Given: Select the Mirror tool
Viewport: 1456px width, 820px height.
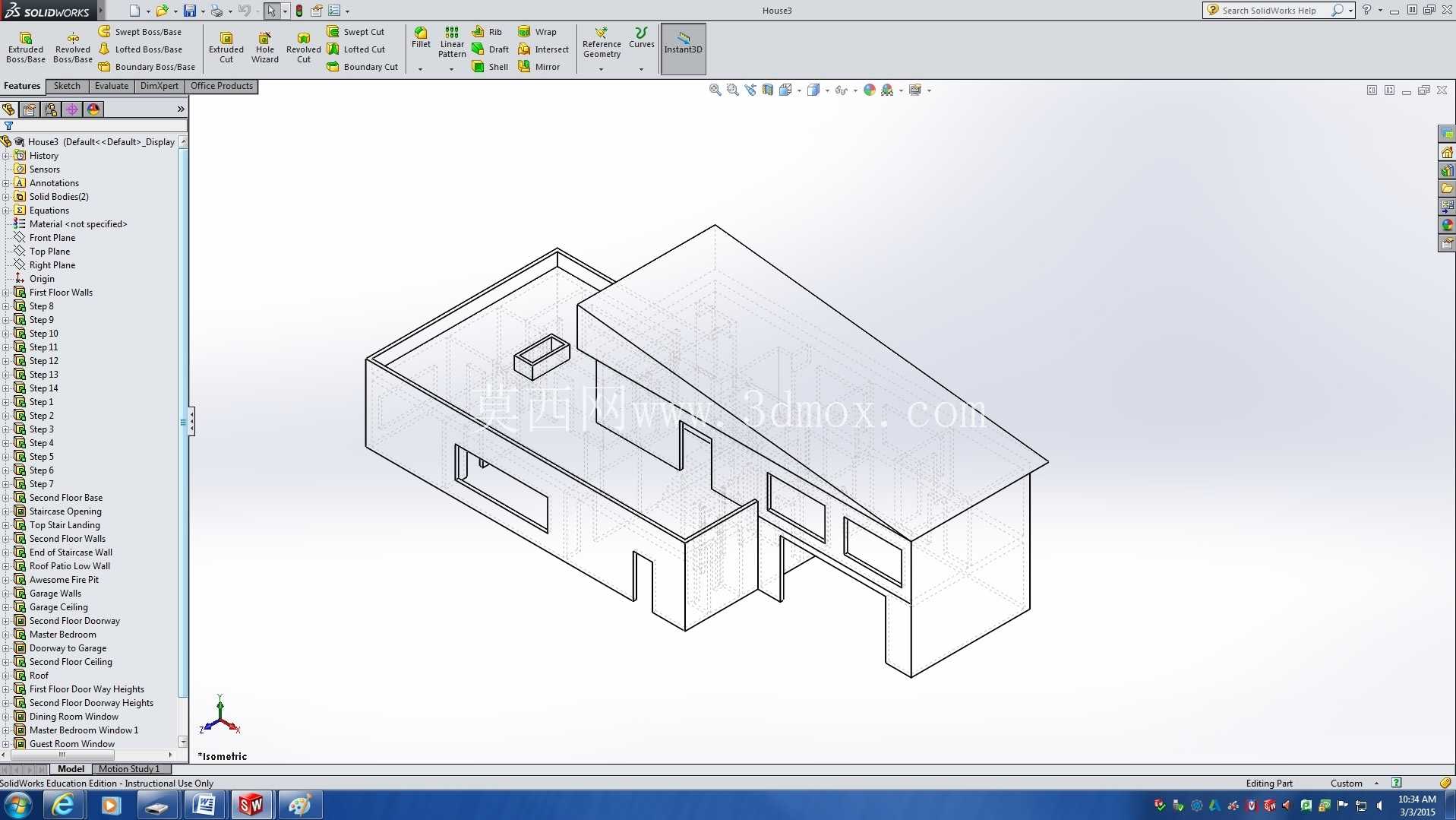Looking at the screenshot, I should click(538, 67).
